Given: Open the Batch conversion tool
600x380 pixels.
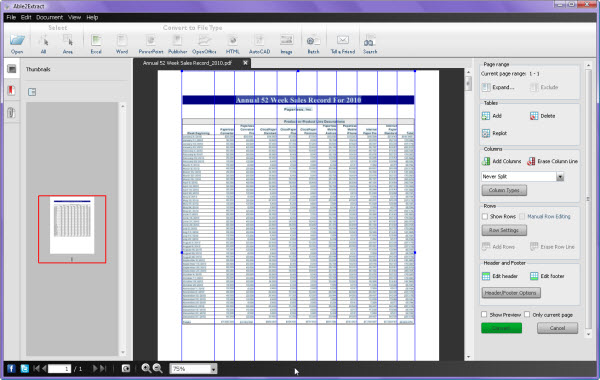Looking at the screenshot, I should (x=313, y=40).
